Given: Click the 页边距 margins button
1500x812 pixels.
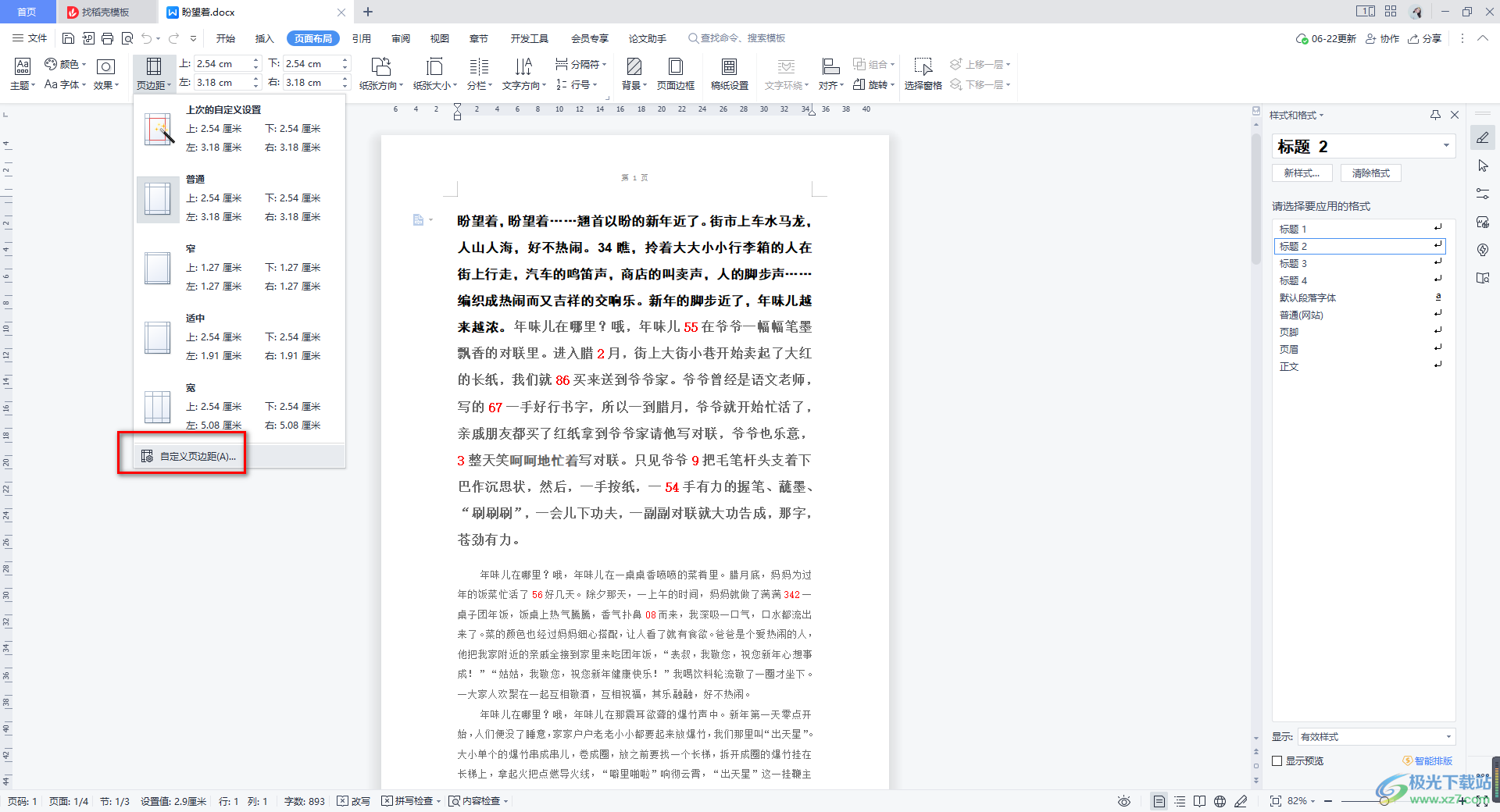Looking at the screenshot, I should pyautogui.click(x=154, y=73).
